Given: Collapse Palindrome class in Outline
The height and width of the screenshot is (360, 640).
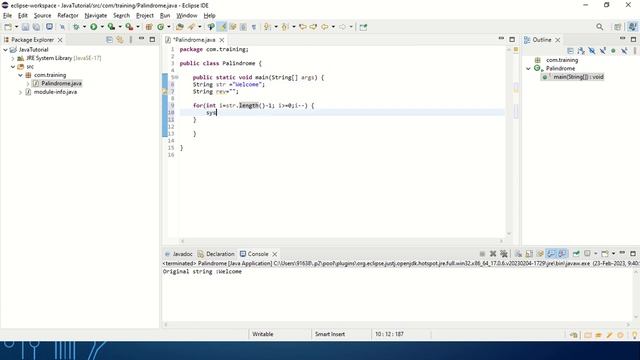Looking at the screenshot, I should coord(528,69).
